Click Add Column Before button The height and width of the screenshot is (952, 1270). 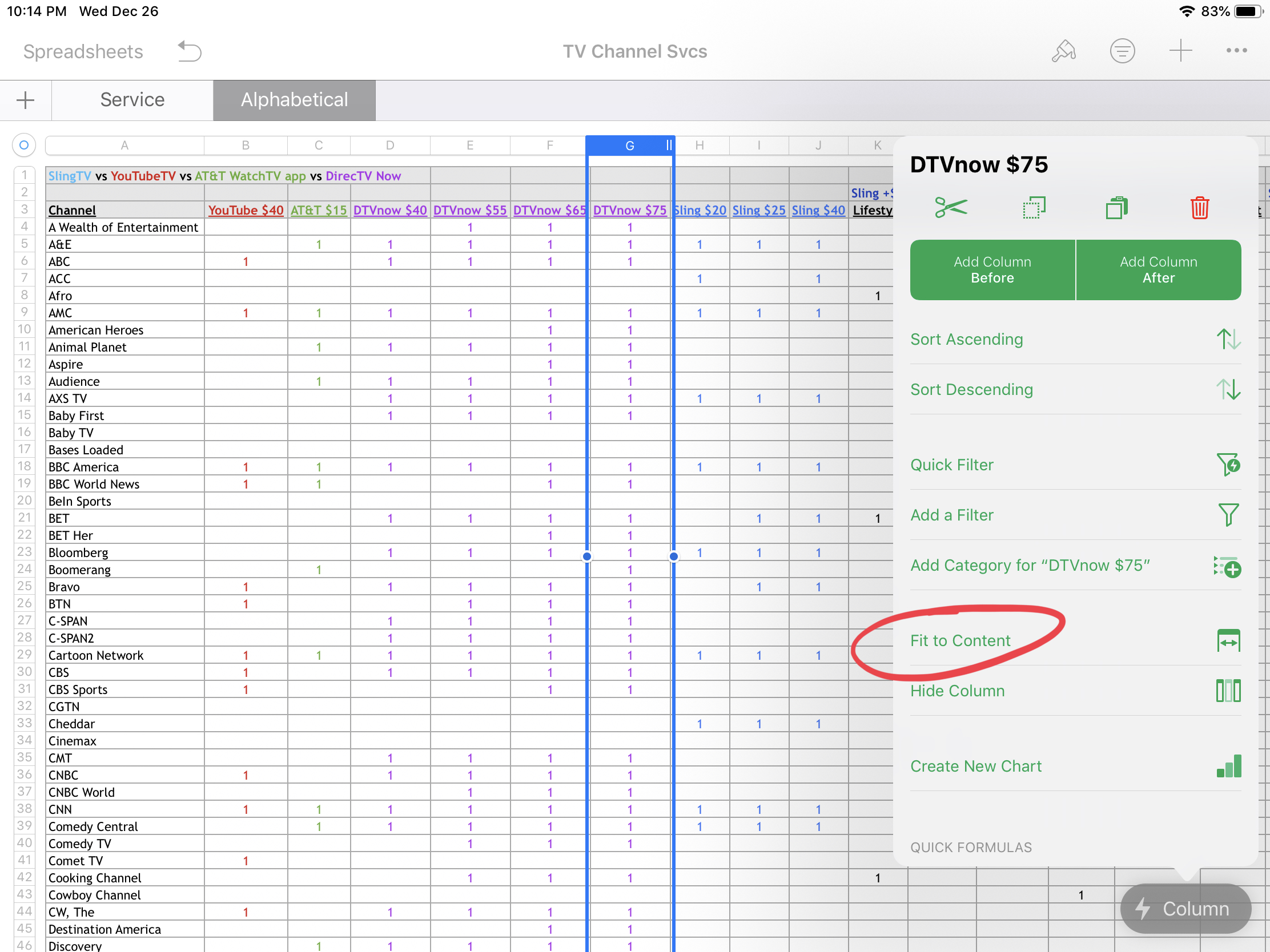[992, 270]
